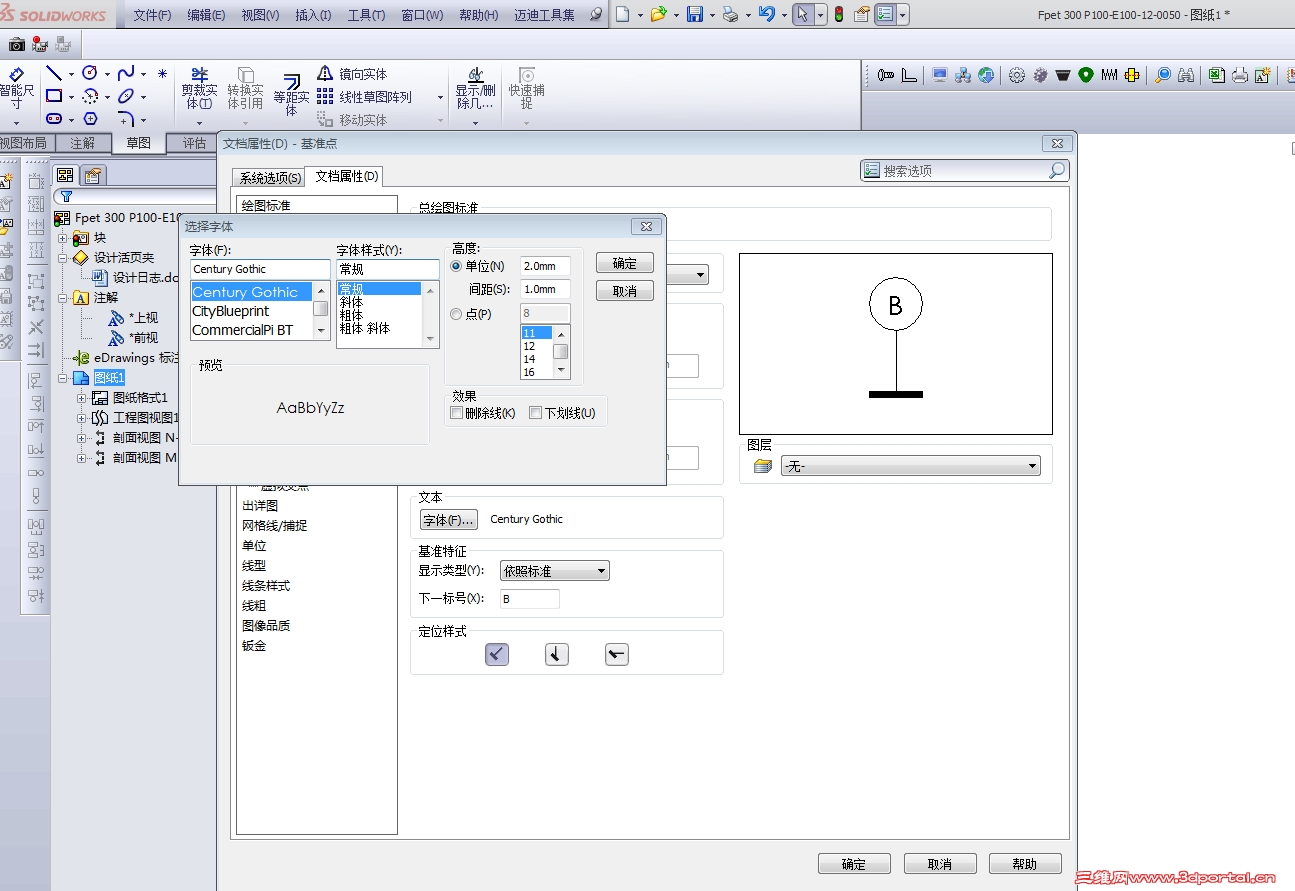This screenshot has height=891, width=1295.
Task: Switch to the 注解 command tab
Action: coord(83,143)
